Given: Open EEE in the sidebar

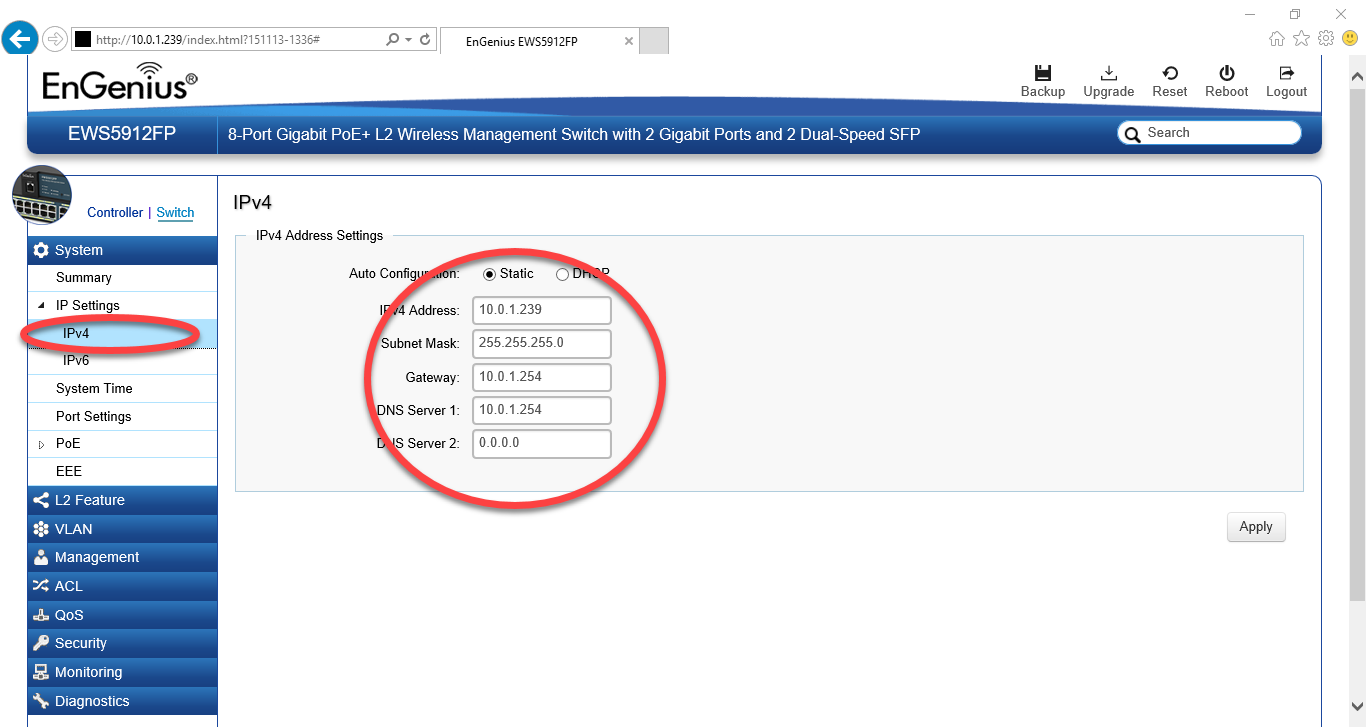Looking at the screenshot, I should (122, 472).
